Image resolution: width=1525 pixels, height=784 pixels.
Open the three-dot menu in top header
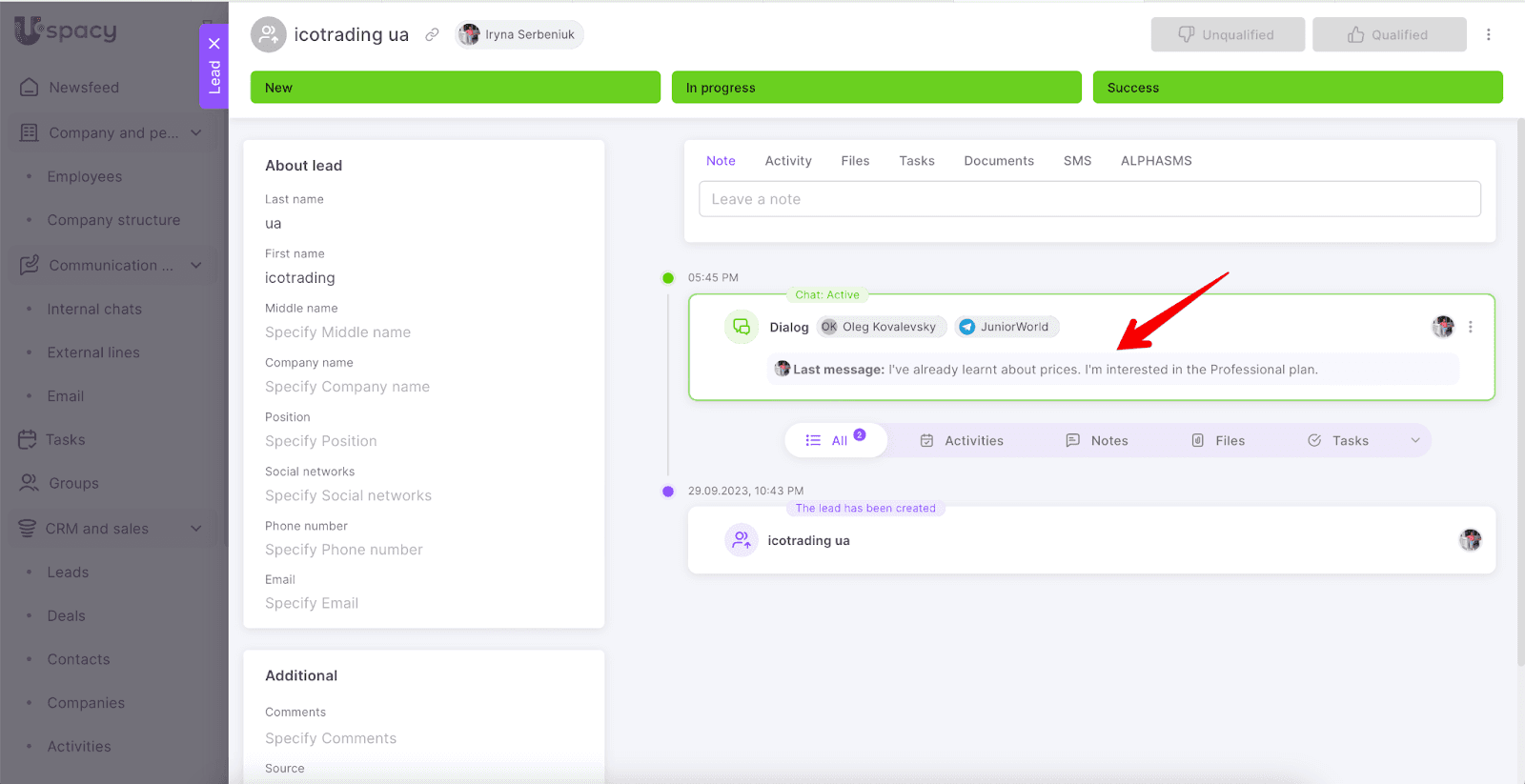click(1488, 34)
